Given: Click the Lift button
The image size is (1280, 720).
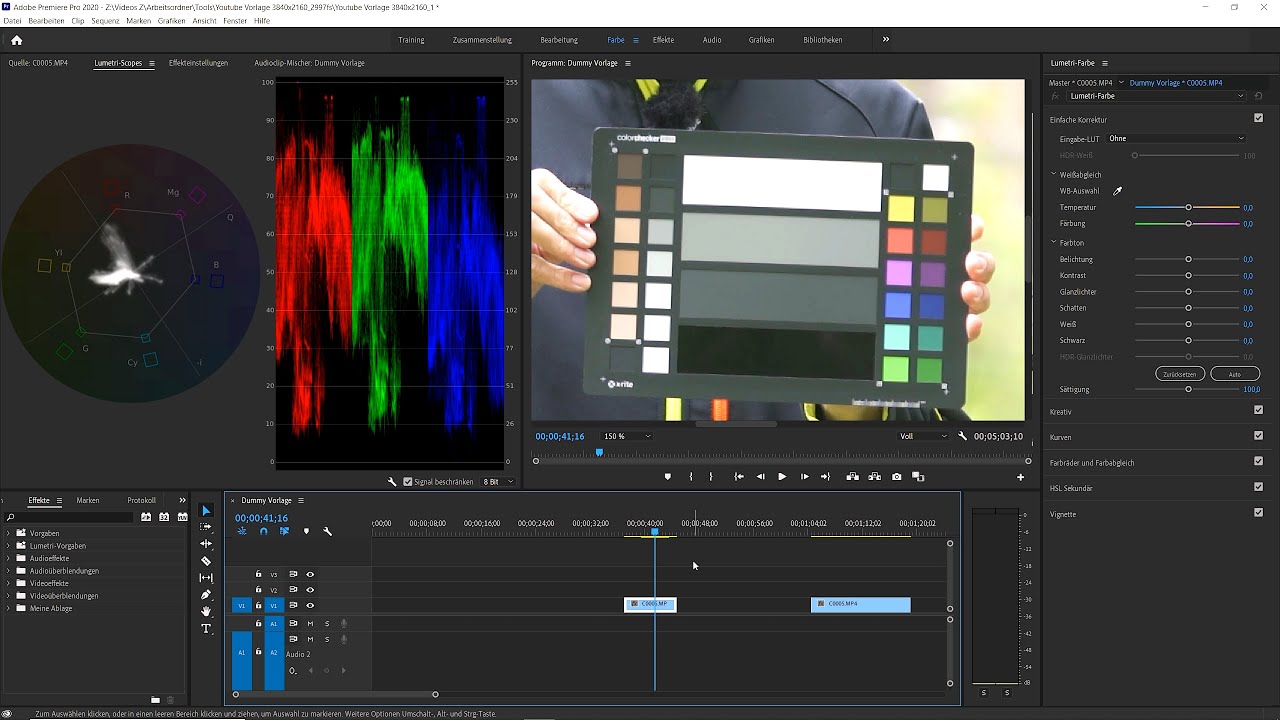Looking at the screenshot, I should point(852,477).
